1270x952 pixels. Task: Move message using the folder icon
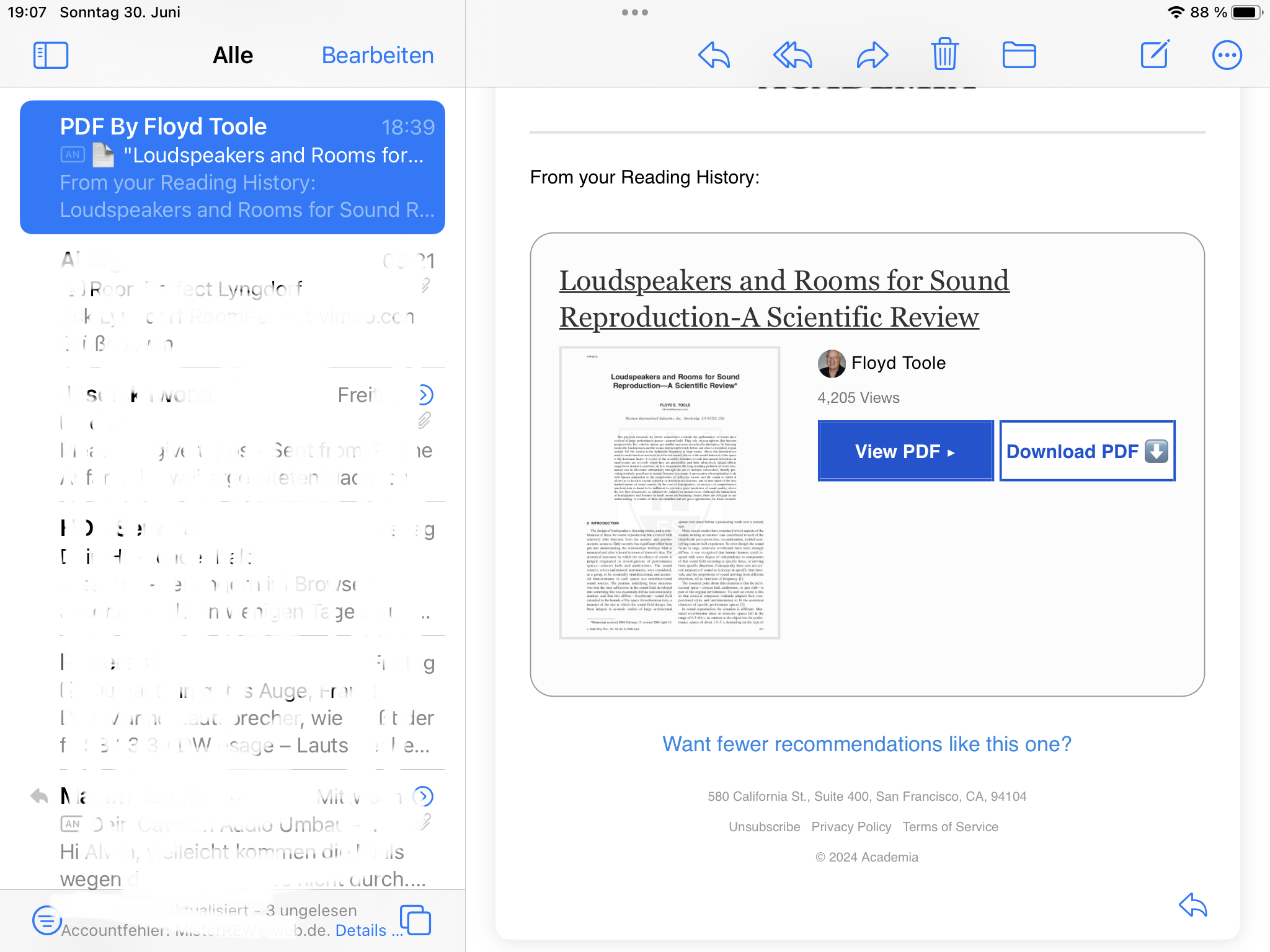coord(1019,55)
